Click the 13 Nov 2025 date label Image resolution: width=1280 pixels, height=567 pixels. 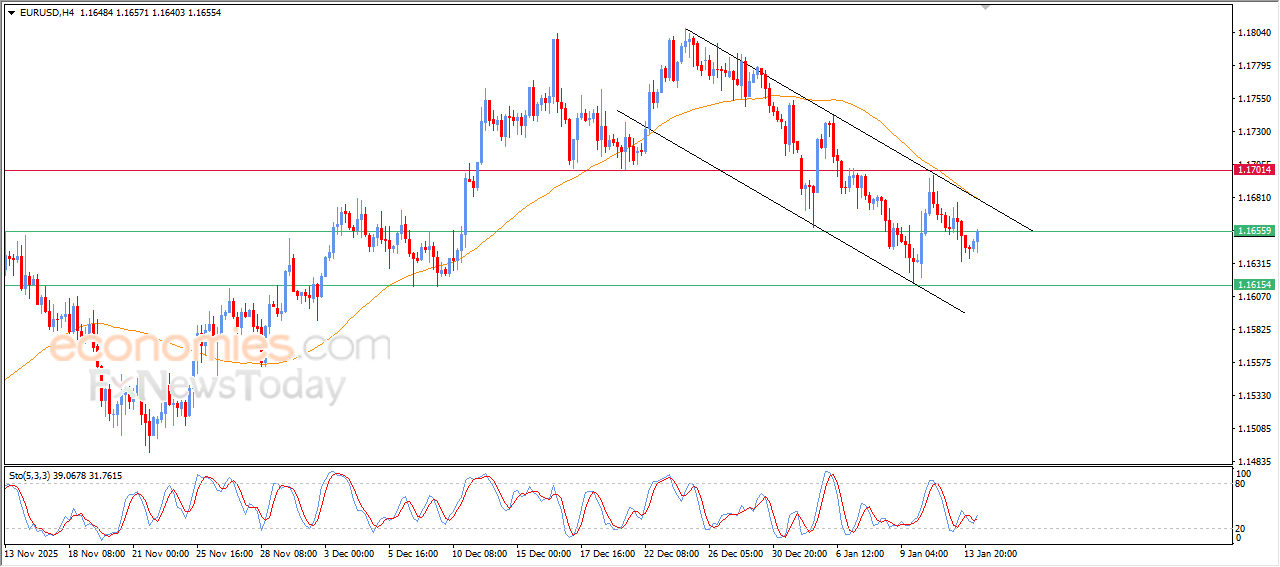point(30,553)
